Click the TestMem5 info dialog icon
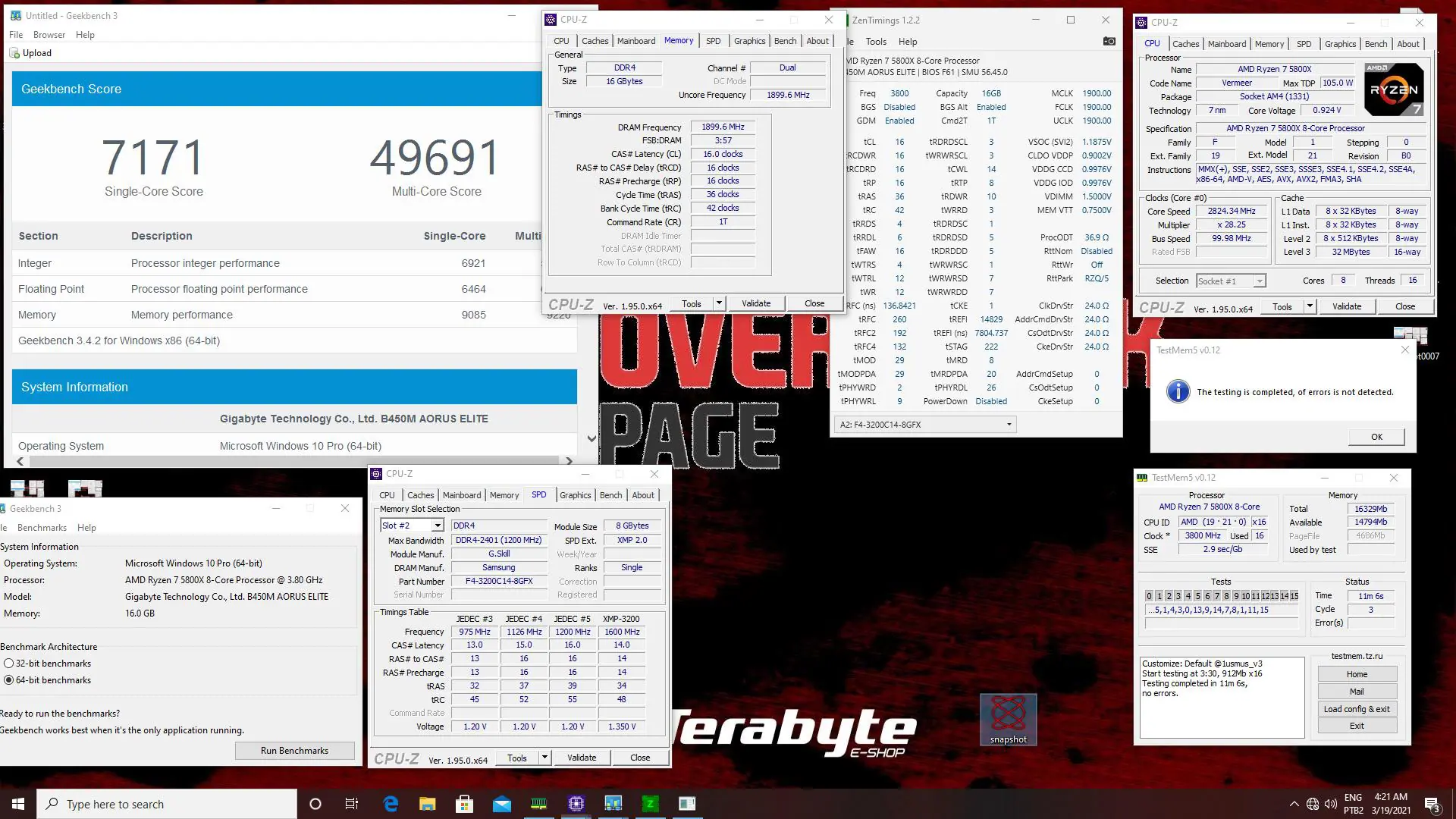This screenshot has width=1456, height=819. [x=1178, y=391]
